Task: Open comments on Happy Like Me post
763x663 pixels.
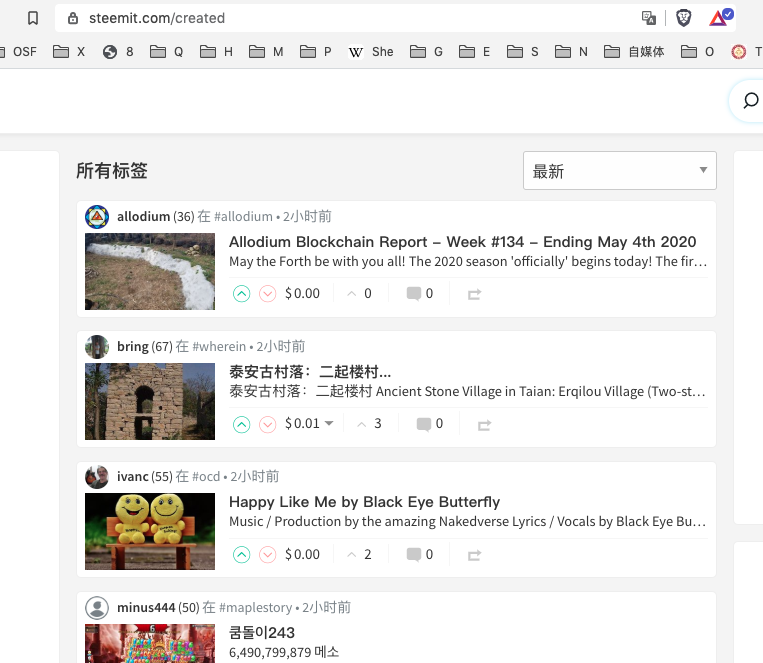Action: point(419,554)
